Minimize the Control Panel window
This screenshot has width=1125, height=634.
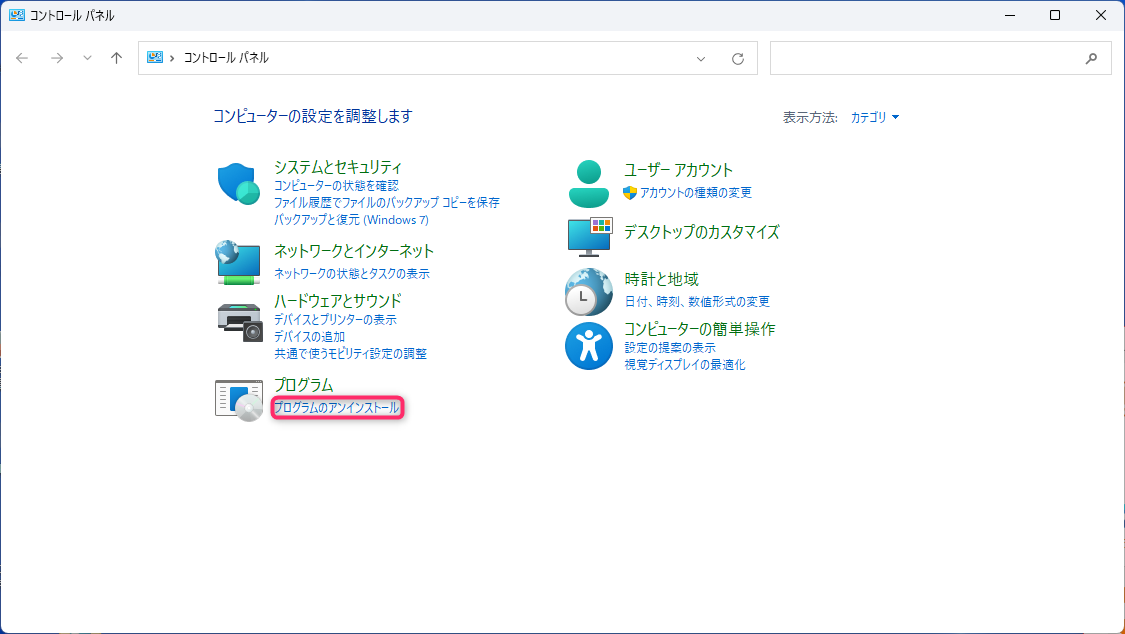coord(1010,15)
